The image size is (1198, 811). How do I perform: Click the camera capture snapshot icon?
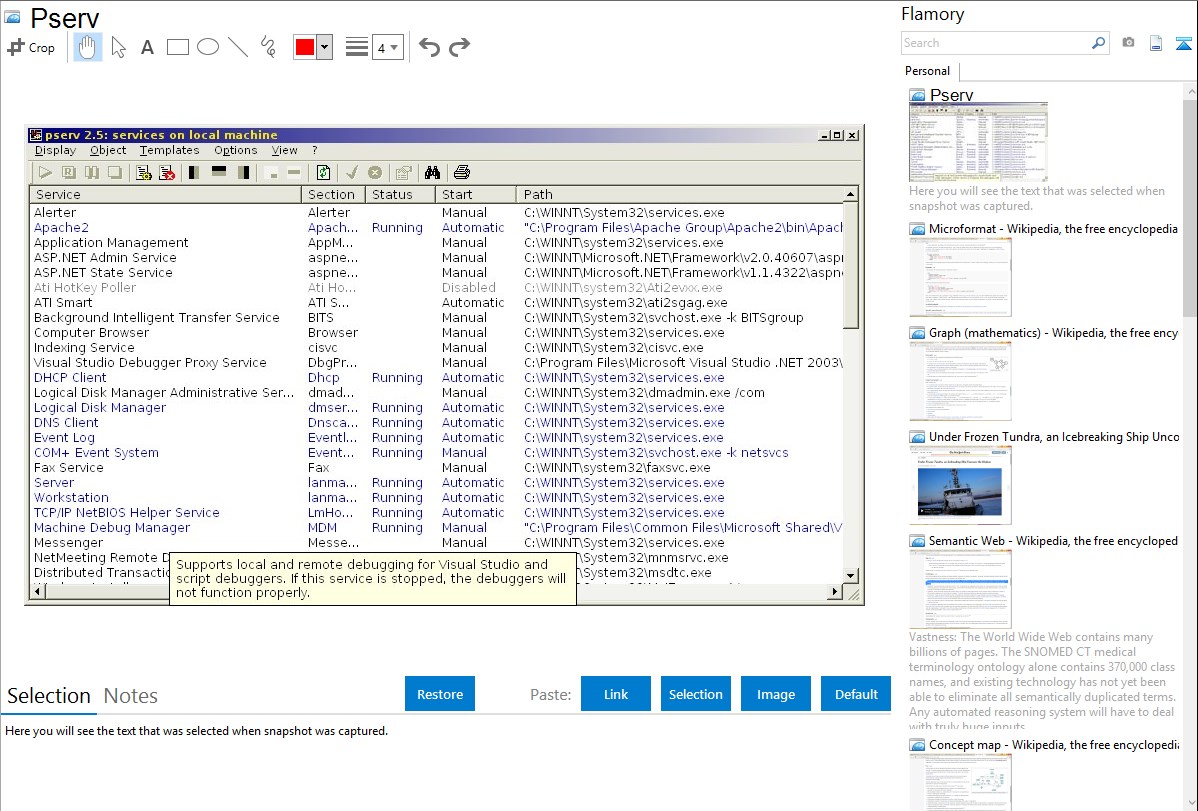coord(1128,43)
